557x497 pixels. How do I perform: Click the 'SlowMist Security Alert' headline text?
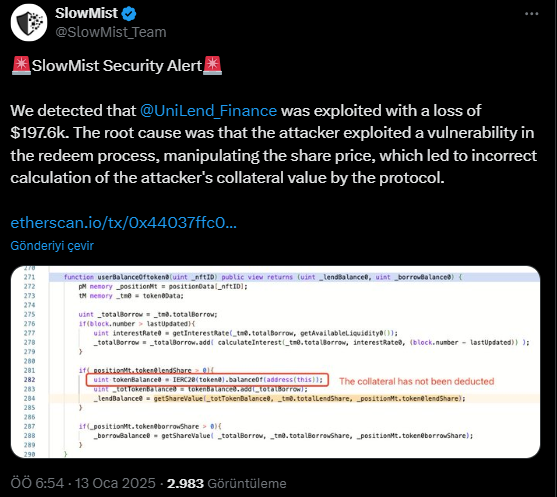tap(117, 66)
